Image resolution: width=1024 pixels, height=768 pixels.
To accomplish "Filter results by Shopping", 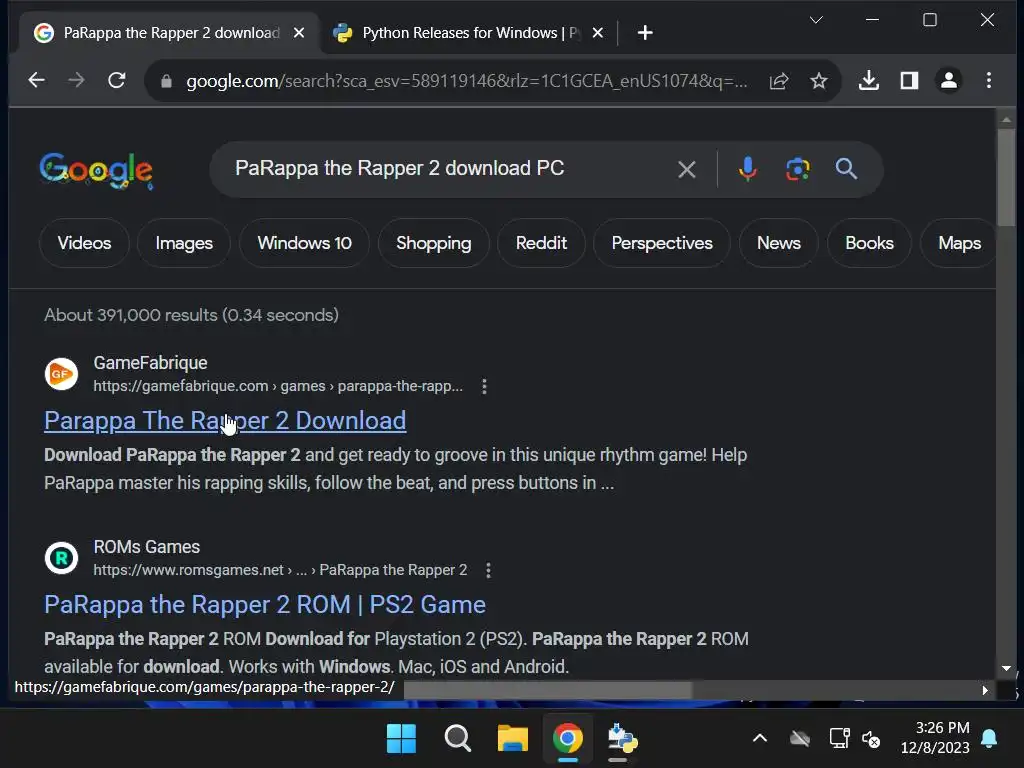I will (434, 243).
